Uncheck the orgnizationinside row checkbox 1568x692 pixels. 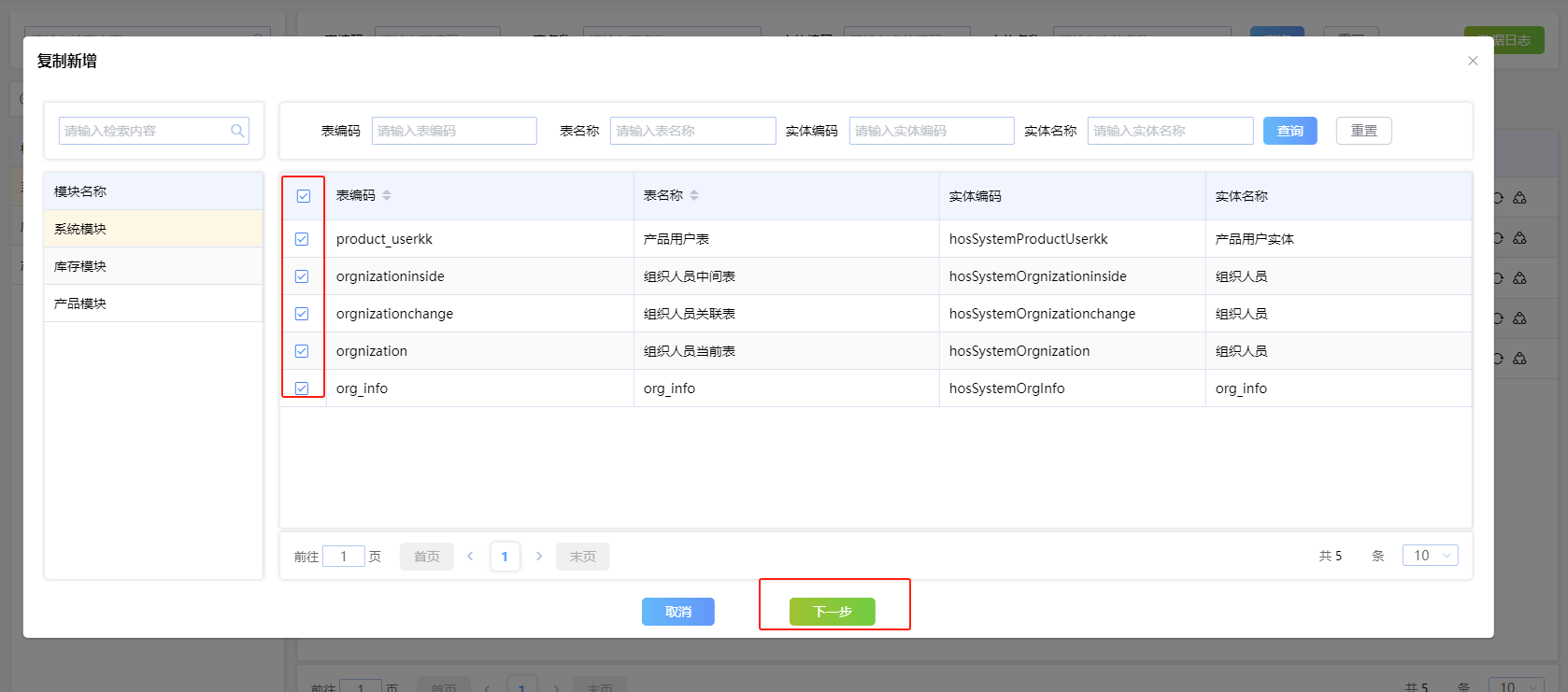point(302,276)
